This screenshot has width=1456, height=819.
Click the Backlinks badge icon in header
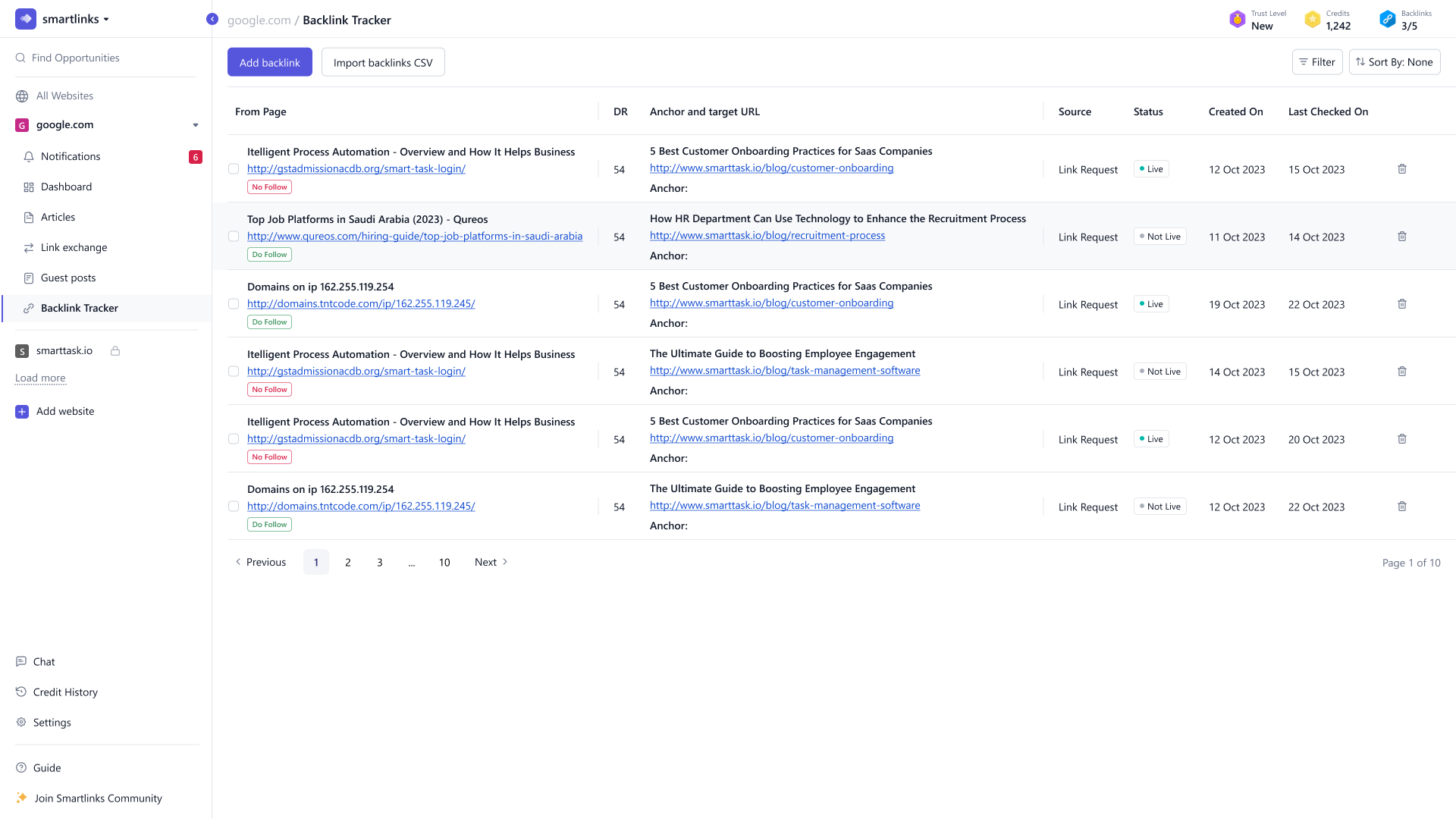pyautogui.click(x=1387, y=20)
